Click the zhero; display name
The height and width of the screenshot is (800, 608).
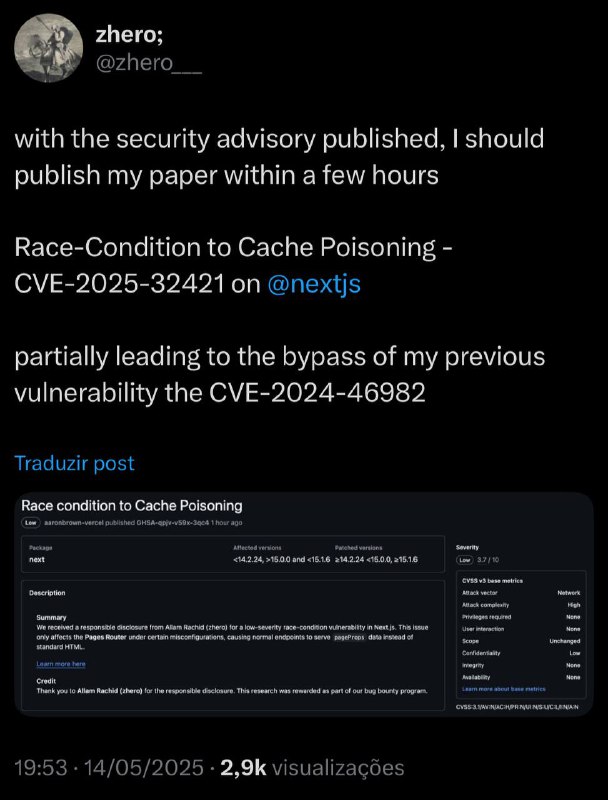[130, 34]
